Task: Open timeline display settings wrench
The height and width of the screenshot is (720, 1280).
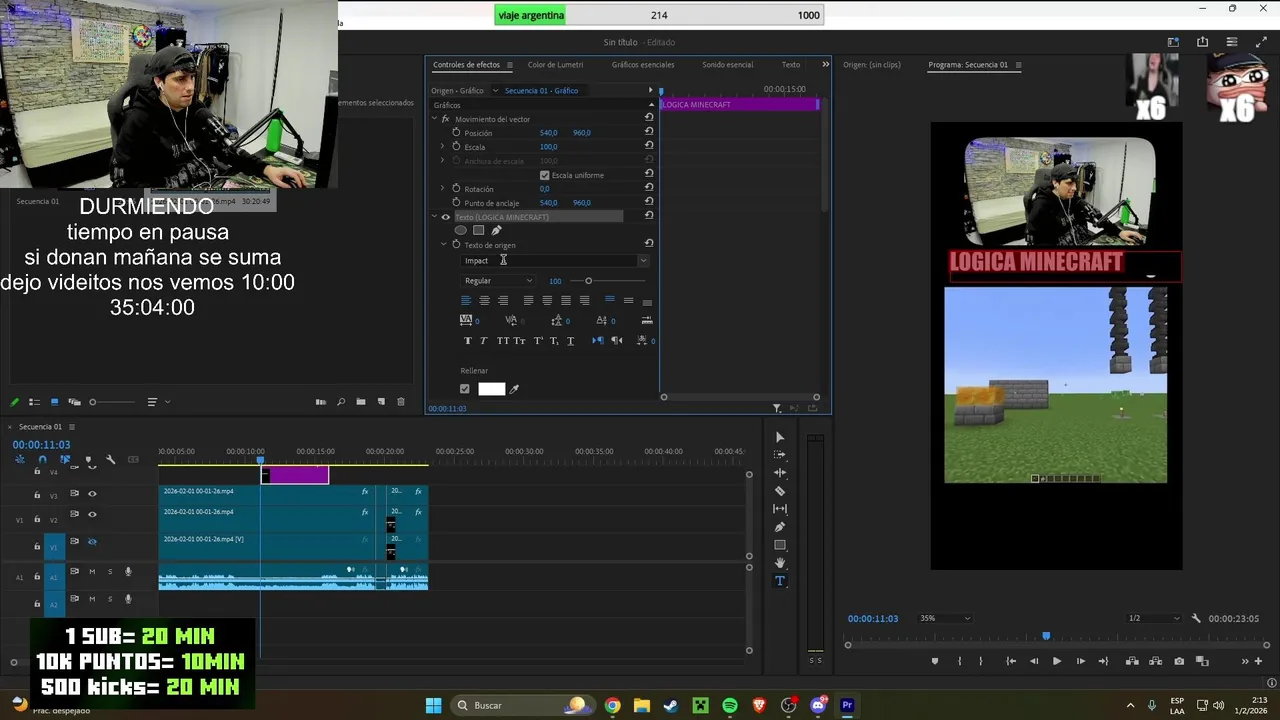Action: [111, 460]
